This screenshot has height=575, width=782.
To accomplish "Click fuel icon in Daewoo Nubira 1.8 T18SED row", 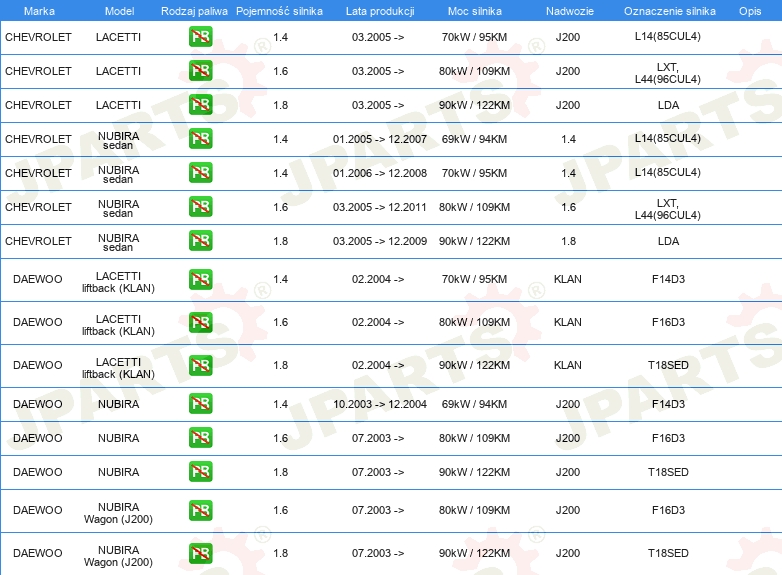I will pos(200,472).
